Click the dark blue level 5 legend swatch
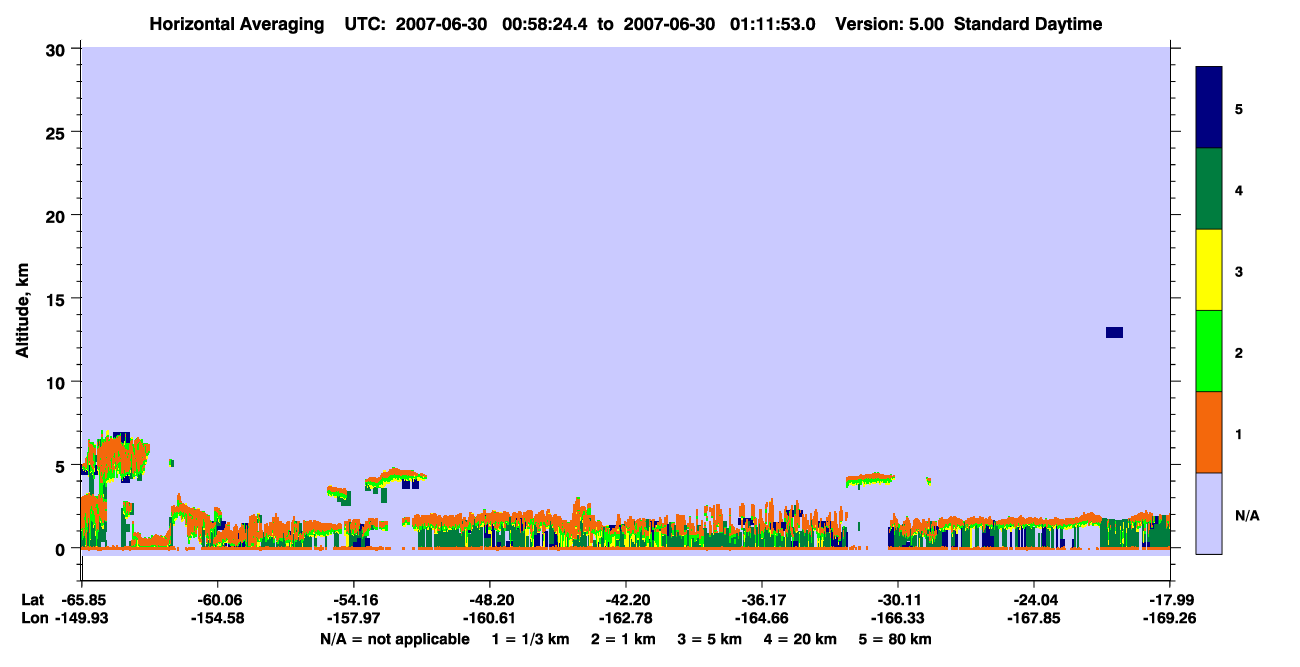Screen dimensions: 1300x667 tap(1209, 107)
